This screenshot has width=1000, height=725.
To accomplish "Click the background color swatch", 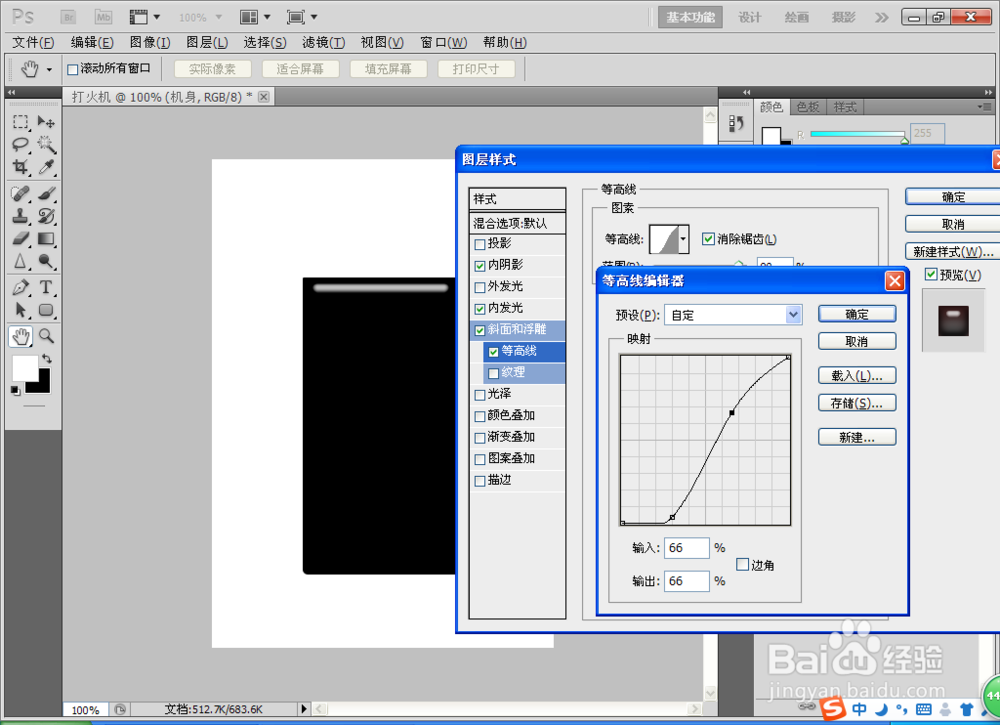I will pyautogui.click(x=42, y=384).
